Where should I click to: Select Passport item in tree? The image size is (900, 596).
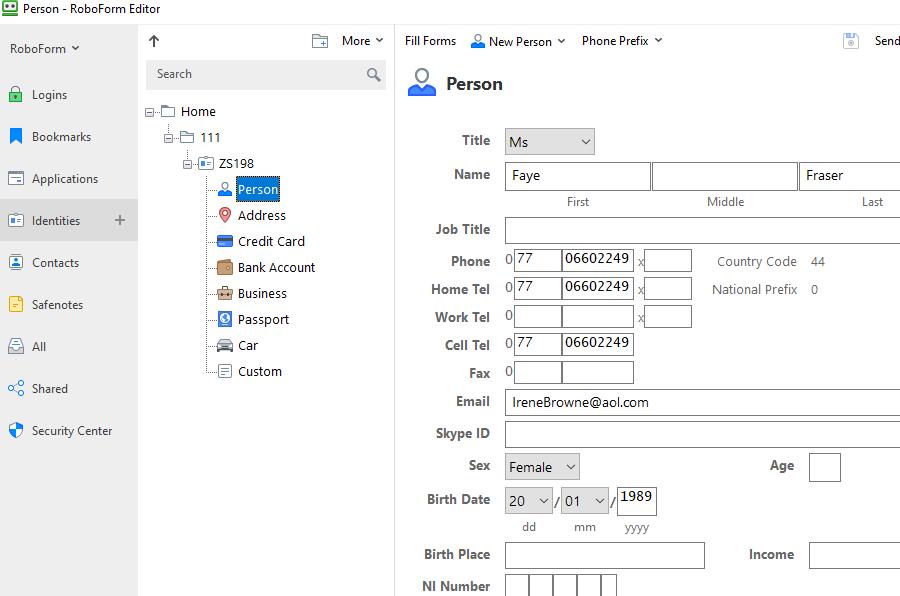click(x=263, y=319)
